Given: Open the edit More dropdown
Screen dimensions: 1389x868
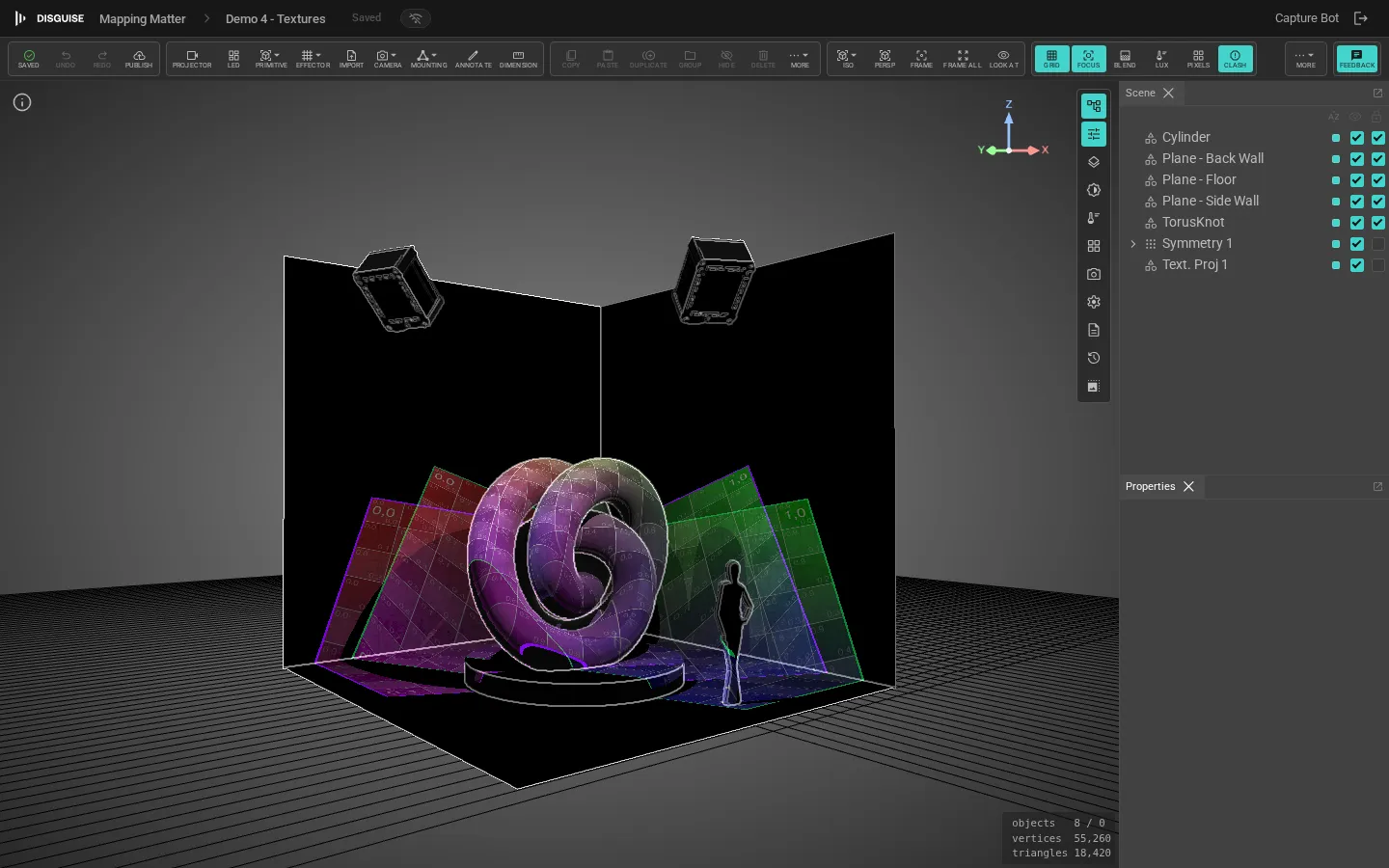Looking at the screenshot, I should (x=800, y=59).
